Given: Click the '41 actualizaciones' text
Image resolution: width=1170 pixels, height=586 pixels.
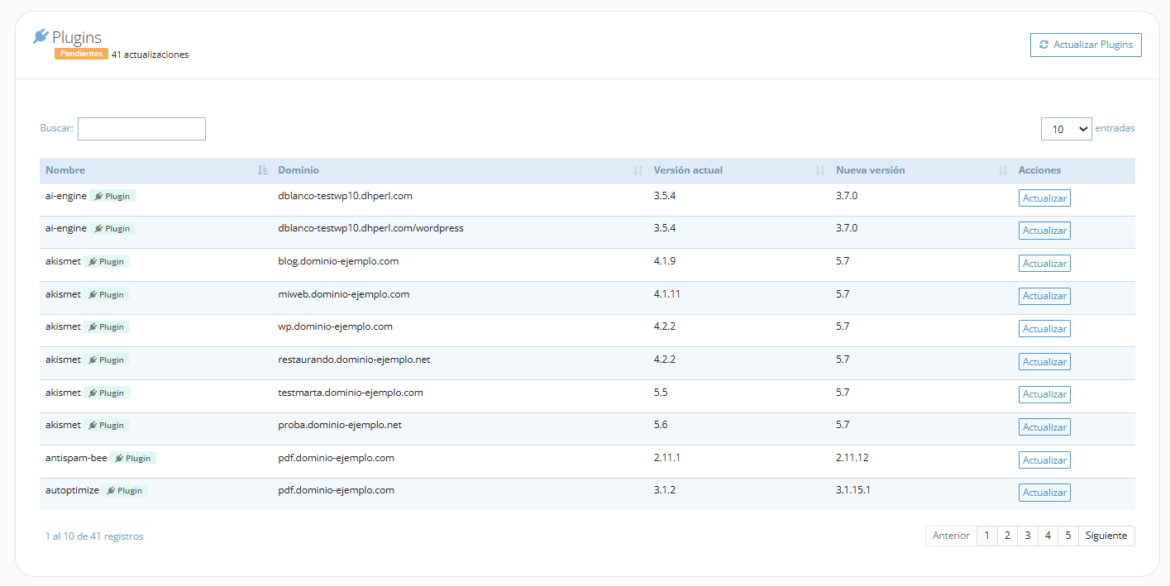Looking at the screenshot, I should click(150, 54).
